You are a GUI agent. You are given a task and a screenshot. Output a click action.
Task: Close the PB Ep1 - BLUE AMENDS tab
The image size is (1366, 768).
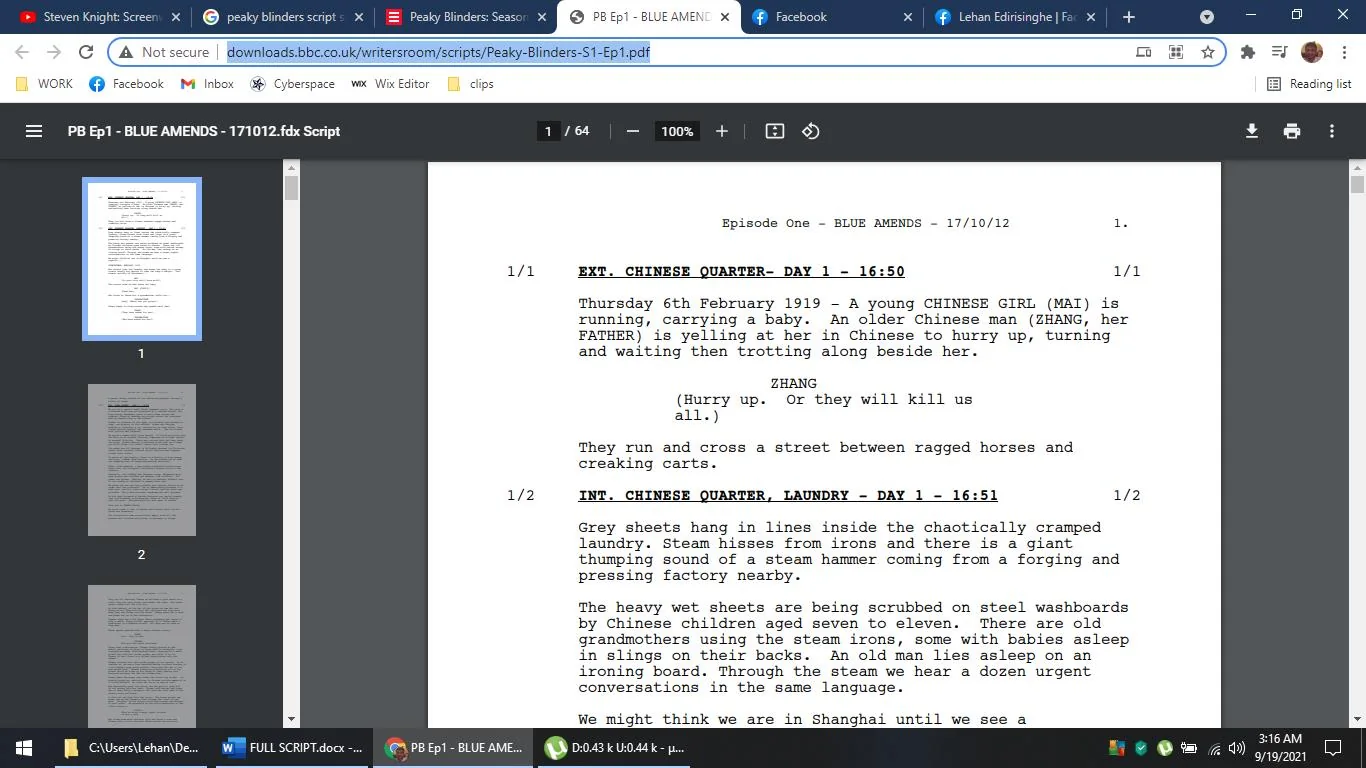[x=725, y=17]
